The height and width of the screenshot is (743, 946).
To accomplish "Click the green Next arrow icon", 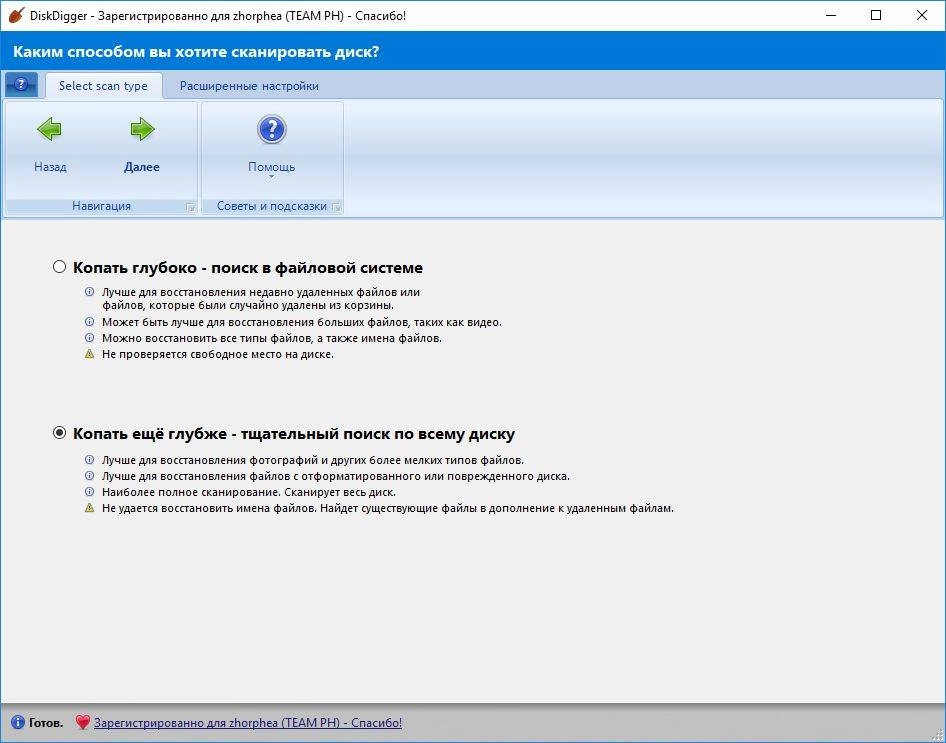I will pyautogui.click(x=142, y=129).
